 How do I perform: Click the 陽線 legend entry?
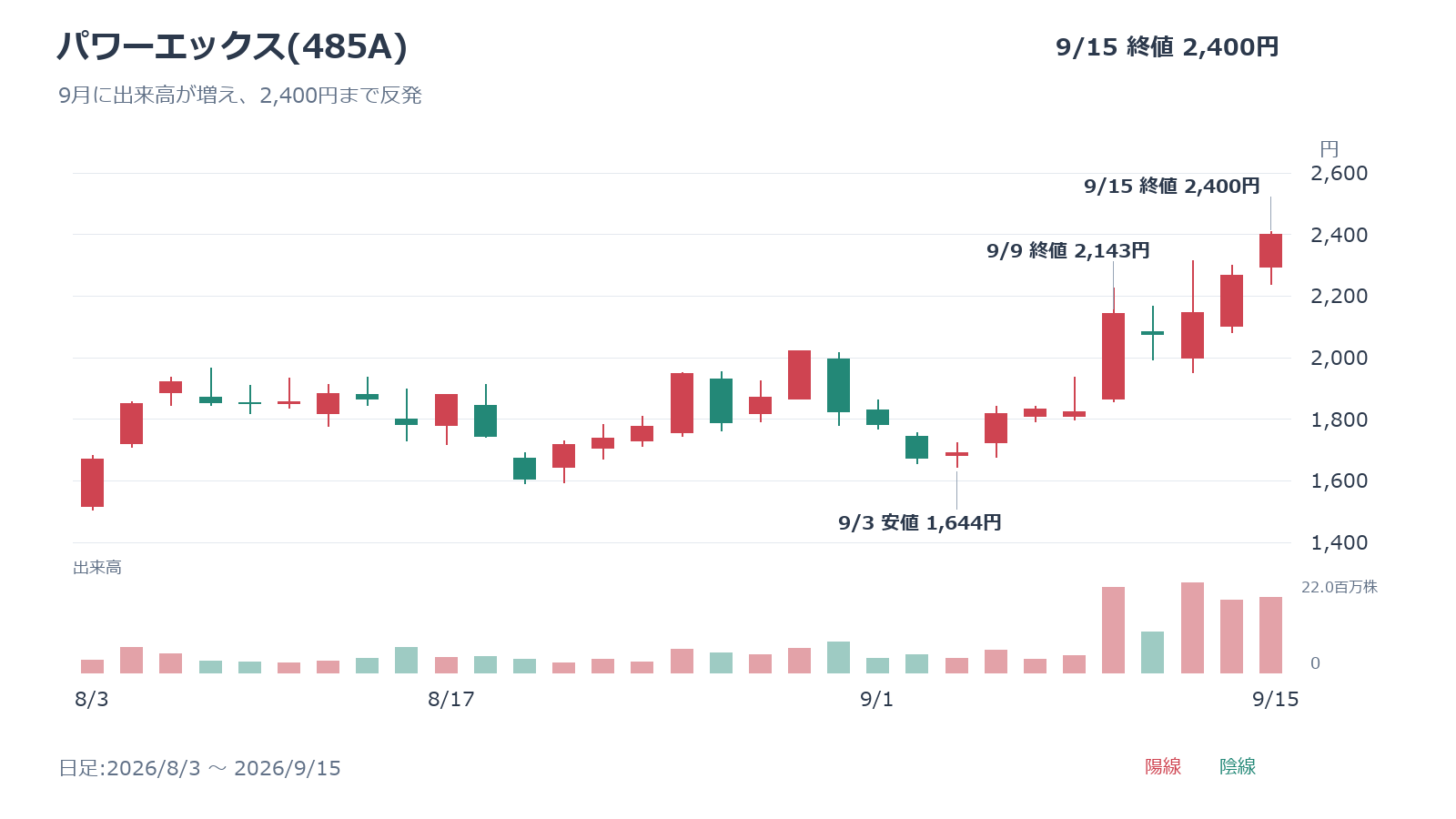point(1163,767)
